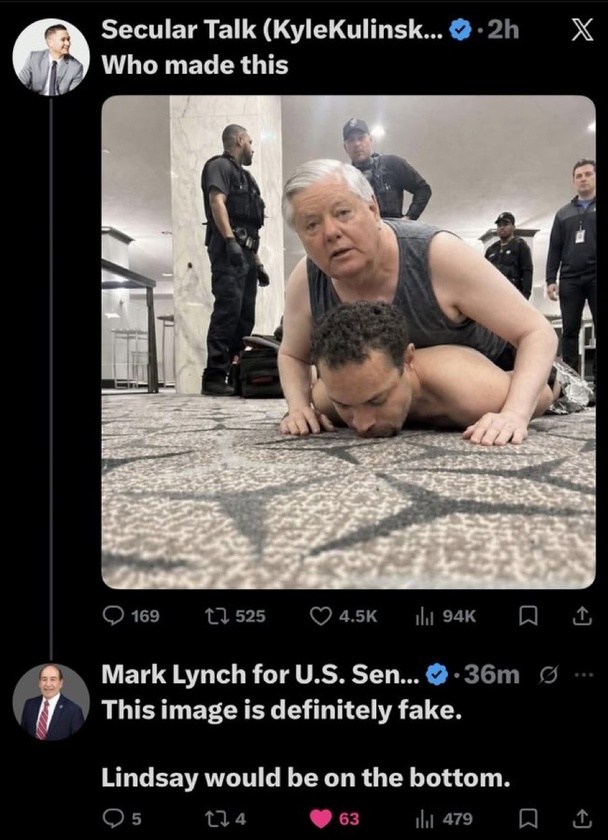This screenshot has height=840, width=608.
Task: Open the Secular Talk account name link
Action: [273, 30]
